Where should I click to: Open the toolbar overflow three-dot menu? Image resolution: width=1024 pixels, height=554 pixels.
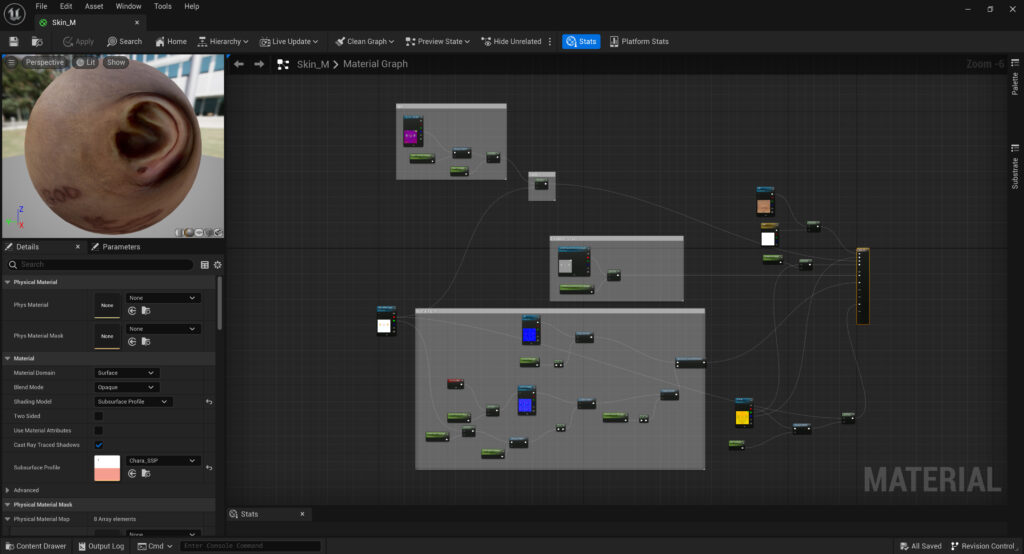pyautogui.click(x=550, y=41)
